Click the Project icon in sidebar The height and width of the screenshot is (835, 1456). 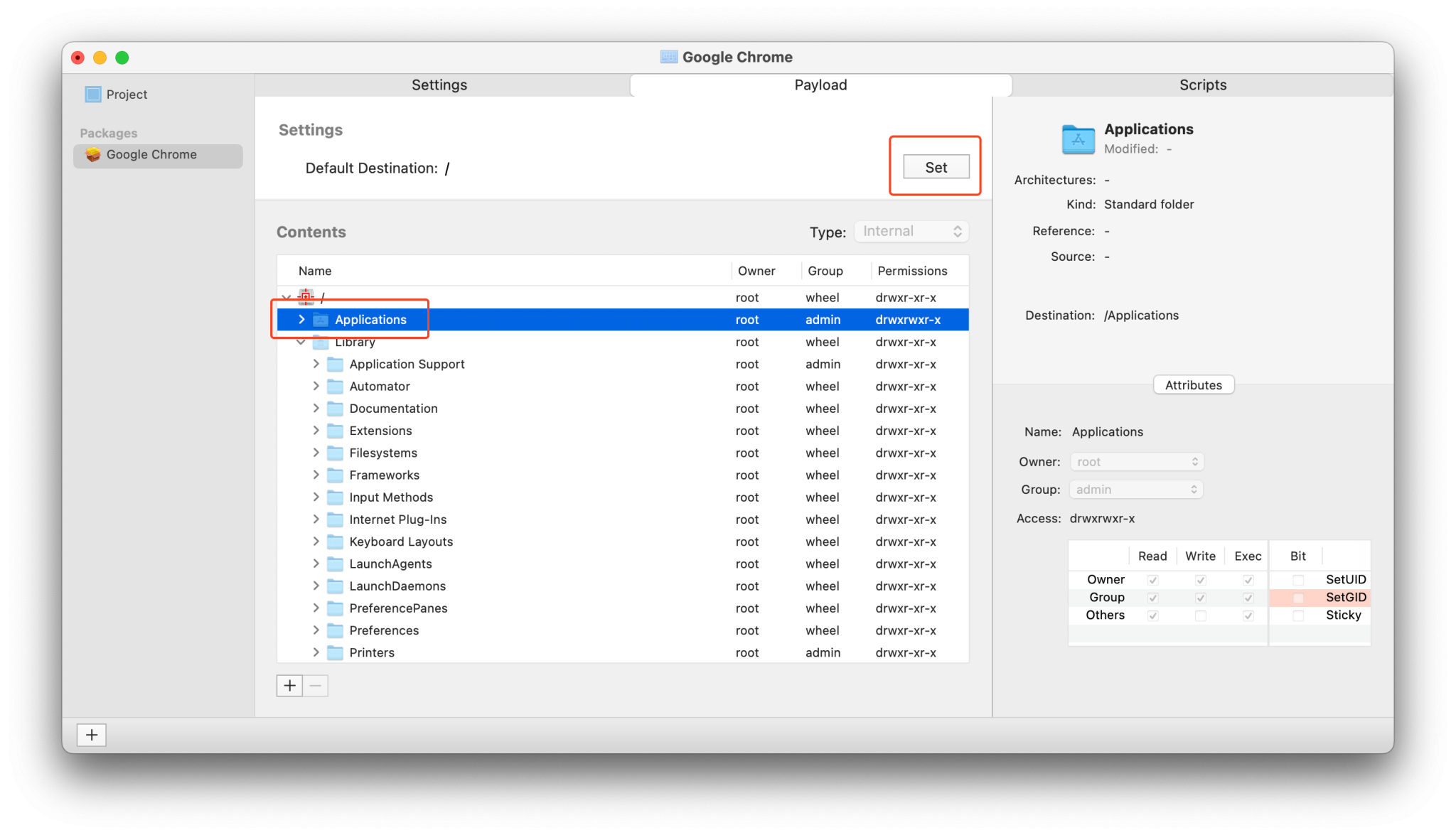pyautogui.click(x=93, y=95)
